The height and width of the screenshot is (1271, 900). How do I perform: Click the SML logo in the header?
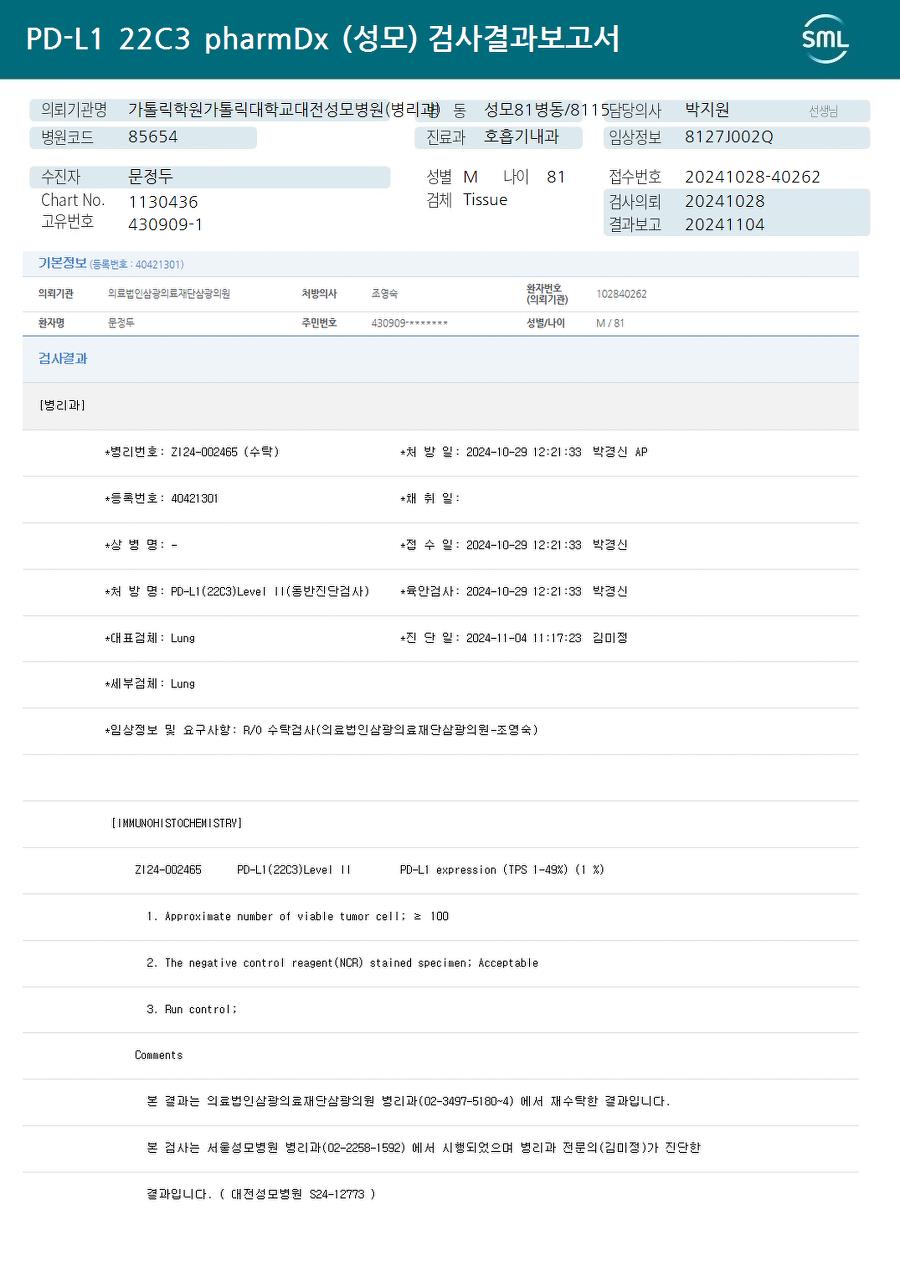pyautogui.click(x=825, y=39)
